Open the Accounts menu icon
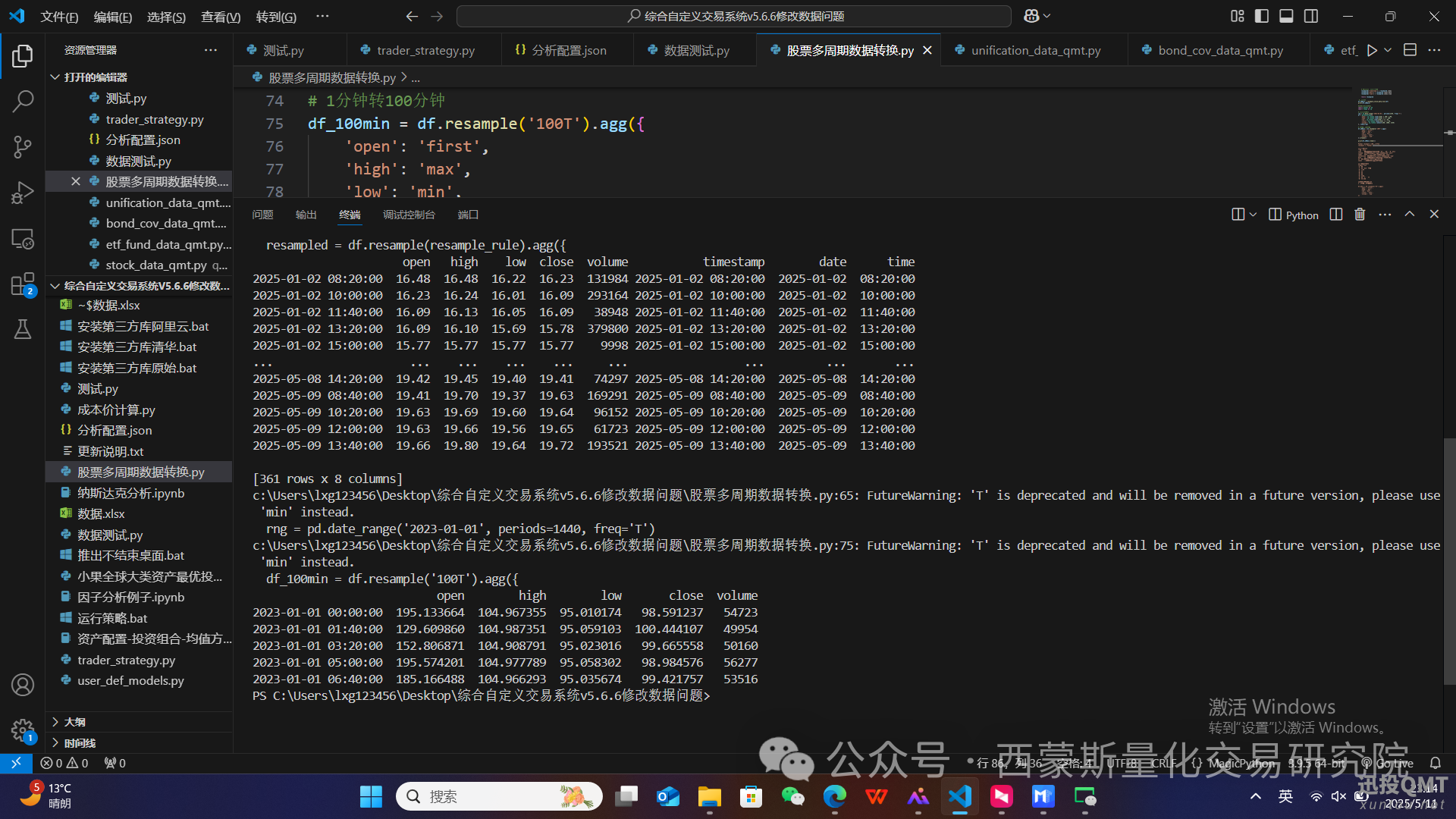The width and height of the screenshot is (1456, 819). coord(23,685)
